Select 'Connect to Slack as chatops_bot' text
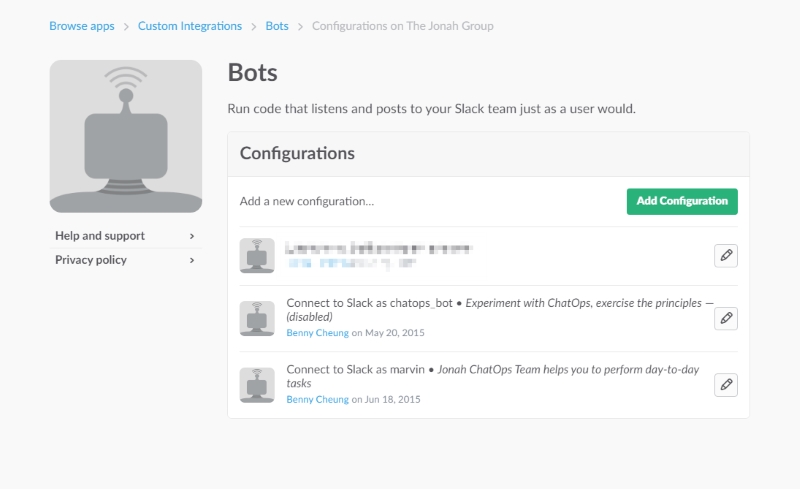 [x=369, y=303]
